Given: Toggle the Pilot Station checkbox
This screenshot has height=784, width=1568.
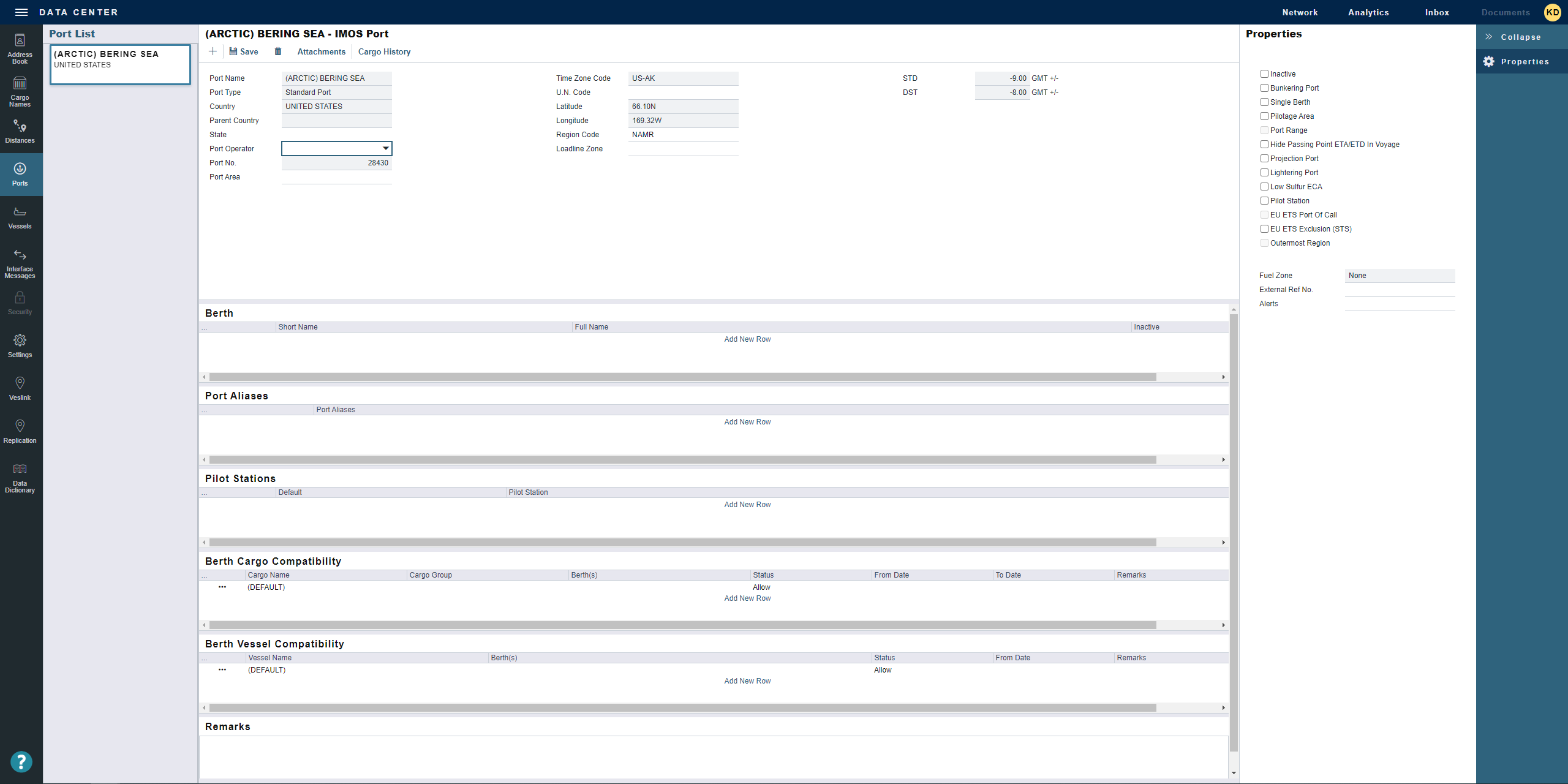Looking at the screenshot, I should (x=1264, y=201).
